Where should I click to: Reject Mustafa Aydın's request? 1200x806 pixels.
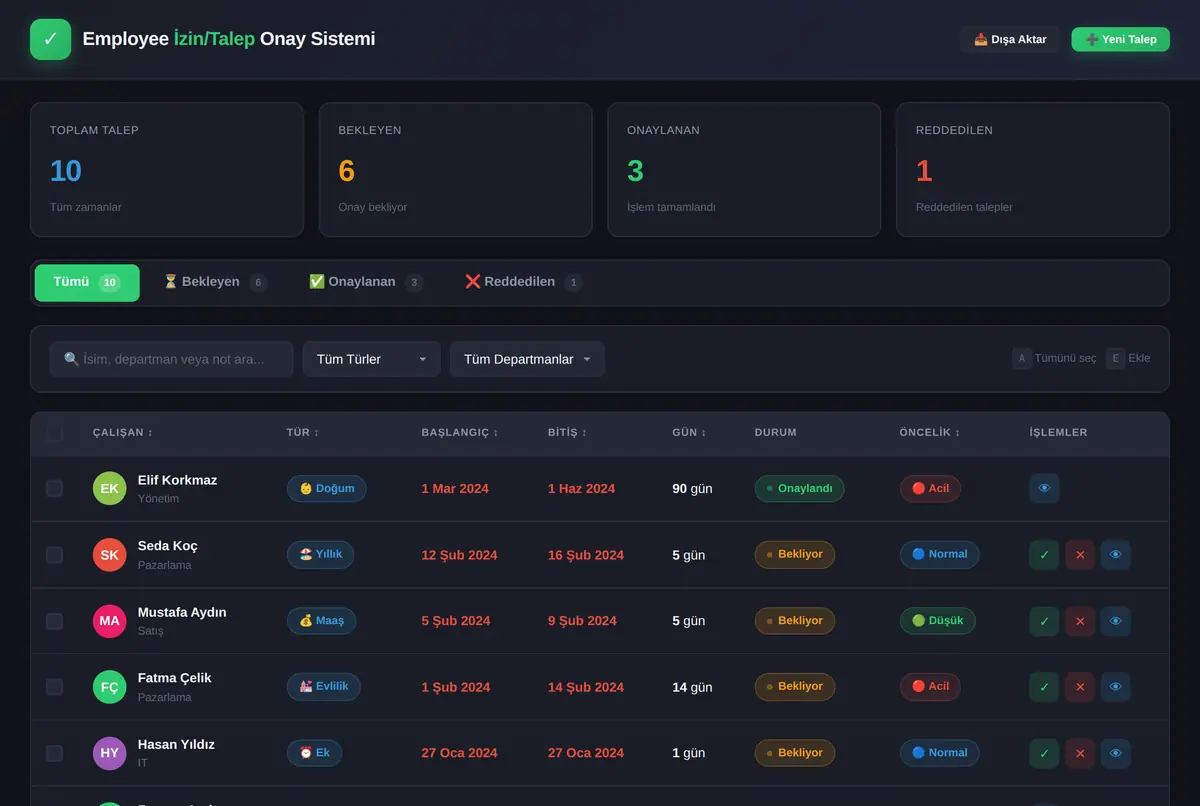point(1080,621)
